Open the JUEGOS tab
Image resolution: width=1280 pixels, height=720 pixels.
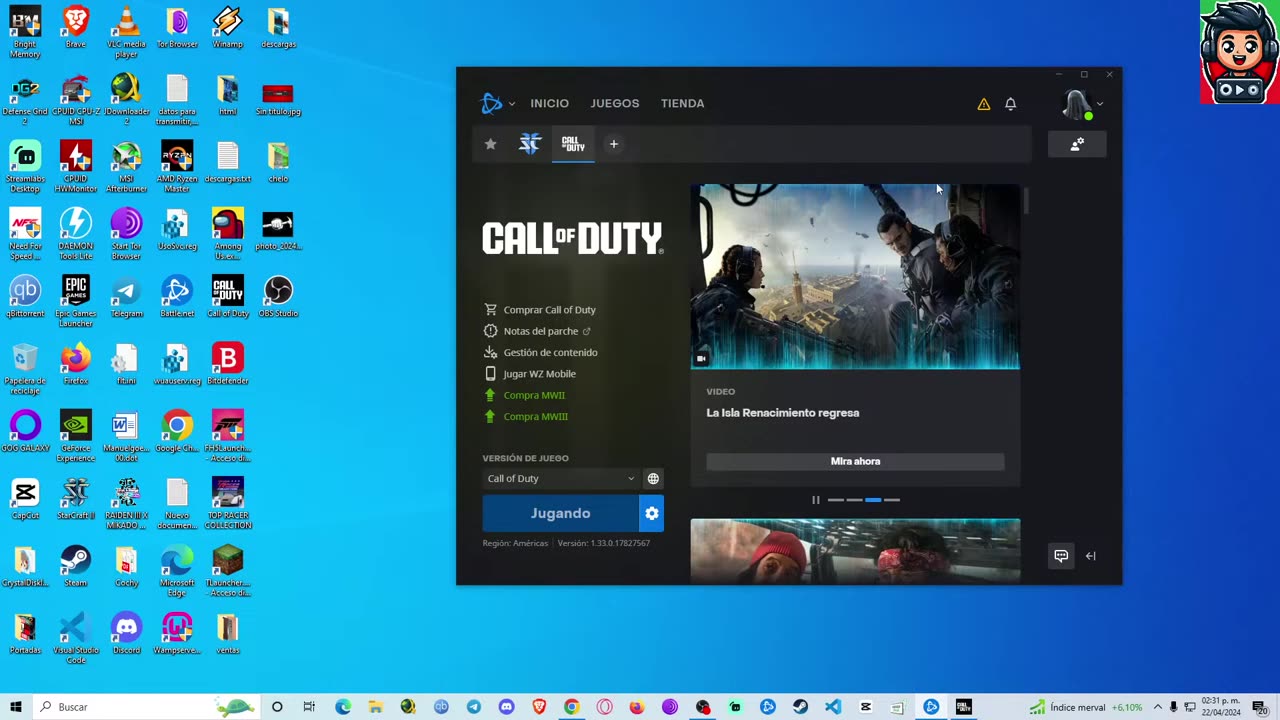(x=614, y=103)
